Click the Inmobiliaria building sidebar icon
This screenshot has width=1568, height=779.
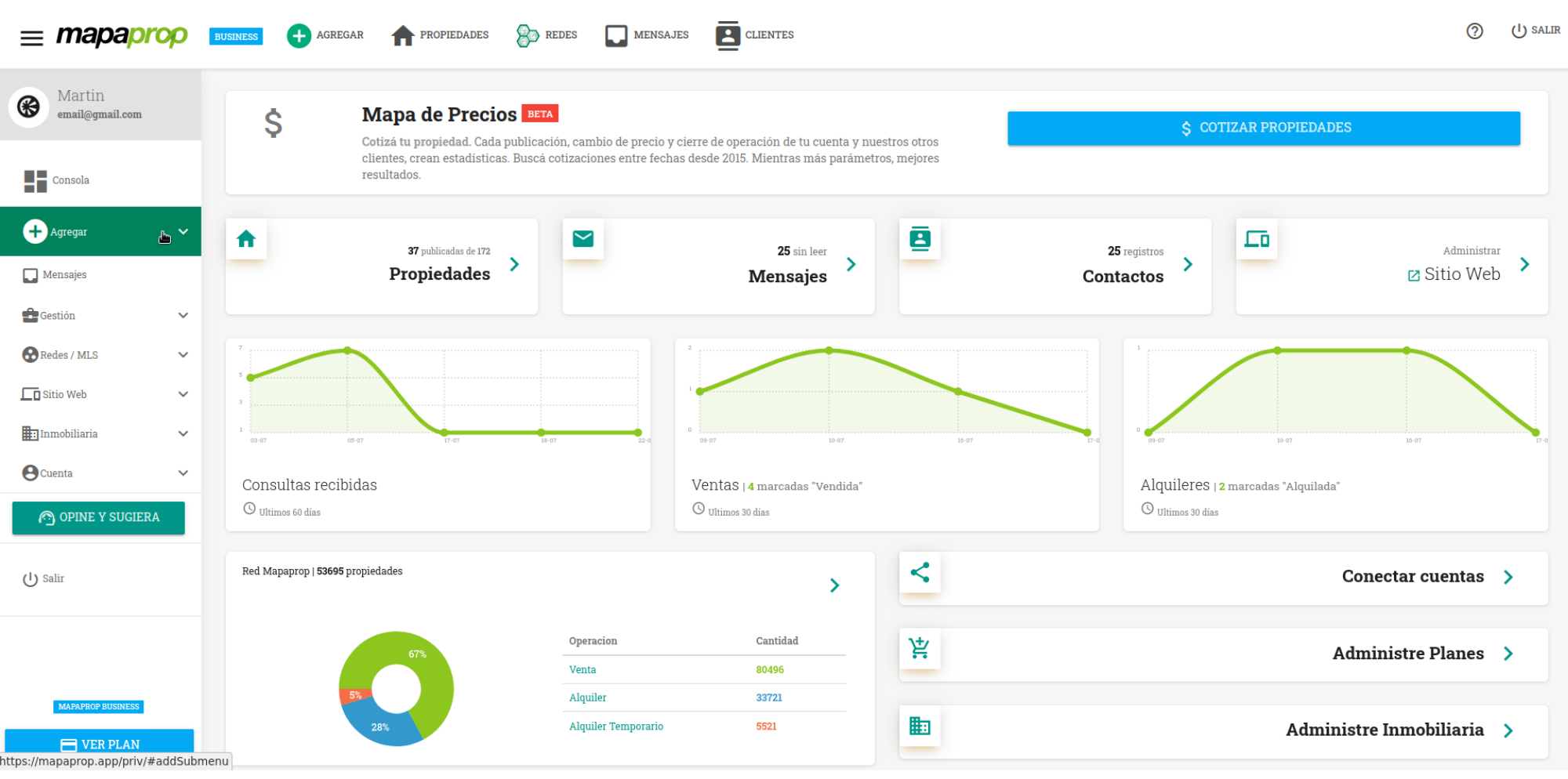[30, 433]
